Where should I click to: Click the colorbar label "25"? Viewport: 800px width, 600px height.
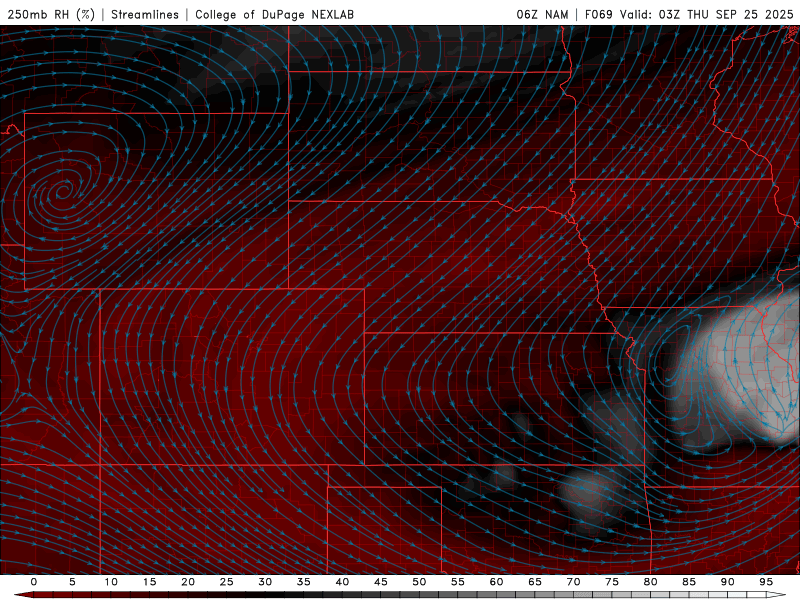pos(227,582)
